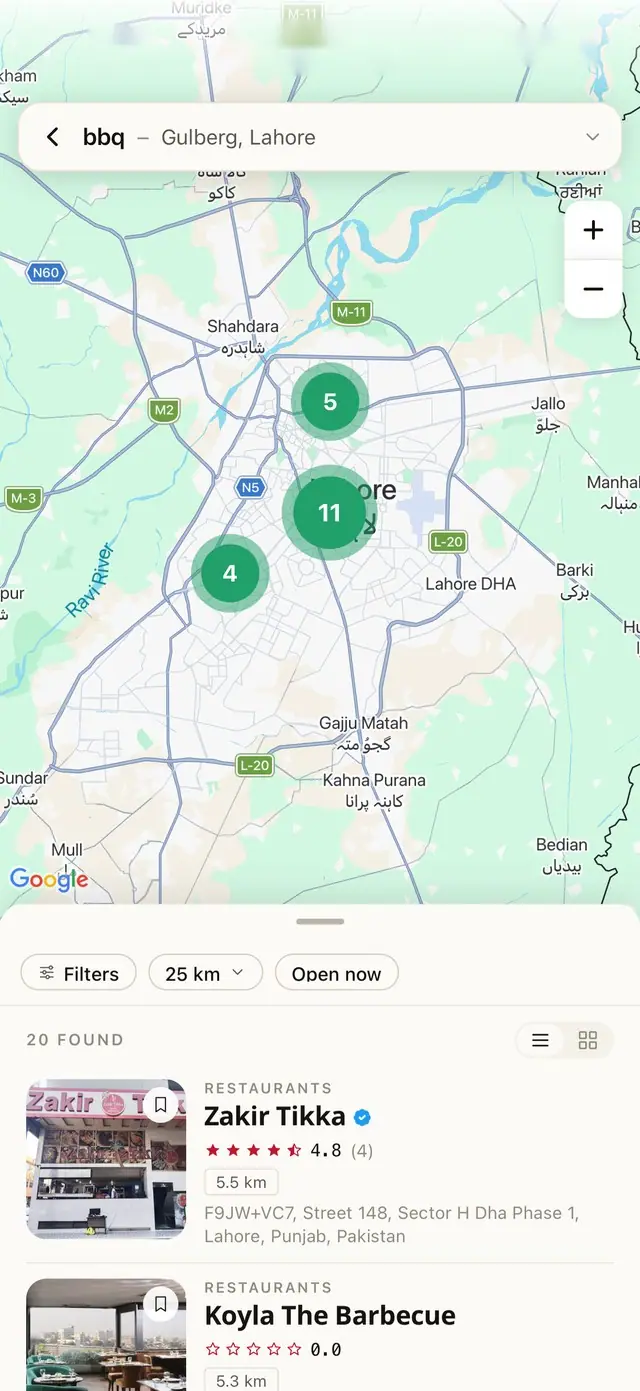Tap the 5.5 km distance tag

(241, 1182)
